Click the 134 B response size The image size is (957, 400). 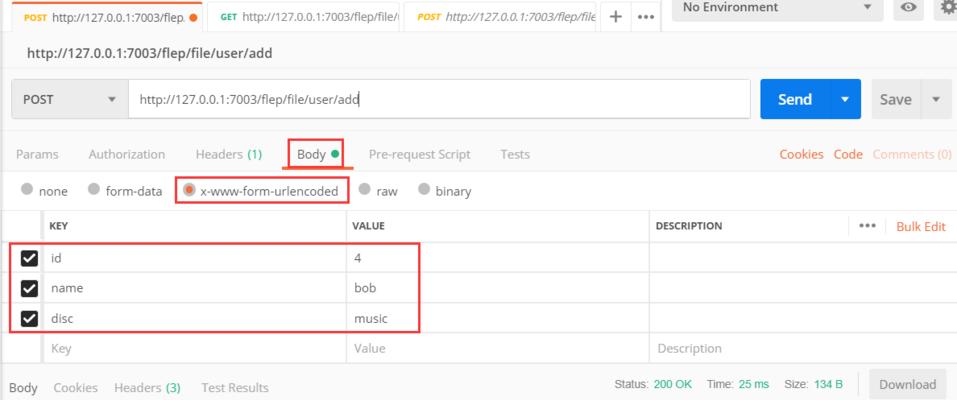(x=828, y=384)
